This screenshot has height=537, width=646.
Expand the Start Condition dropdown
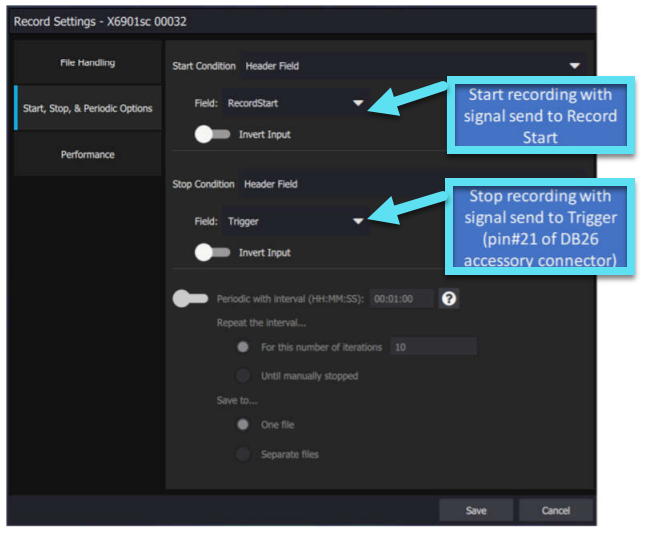[x=574, y=66]
